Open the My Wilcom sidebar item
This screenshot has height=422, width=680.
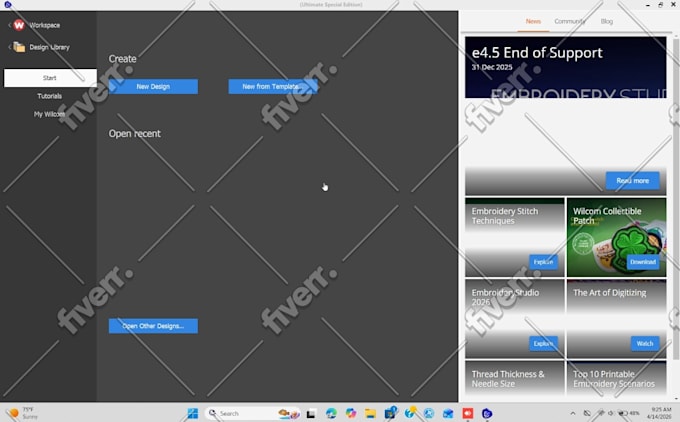tap(49, 114)
